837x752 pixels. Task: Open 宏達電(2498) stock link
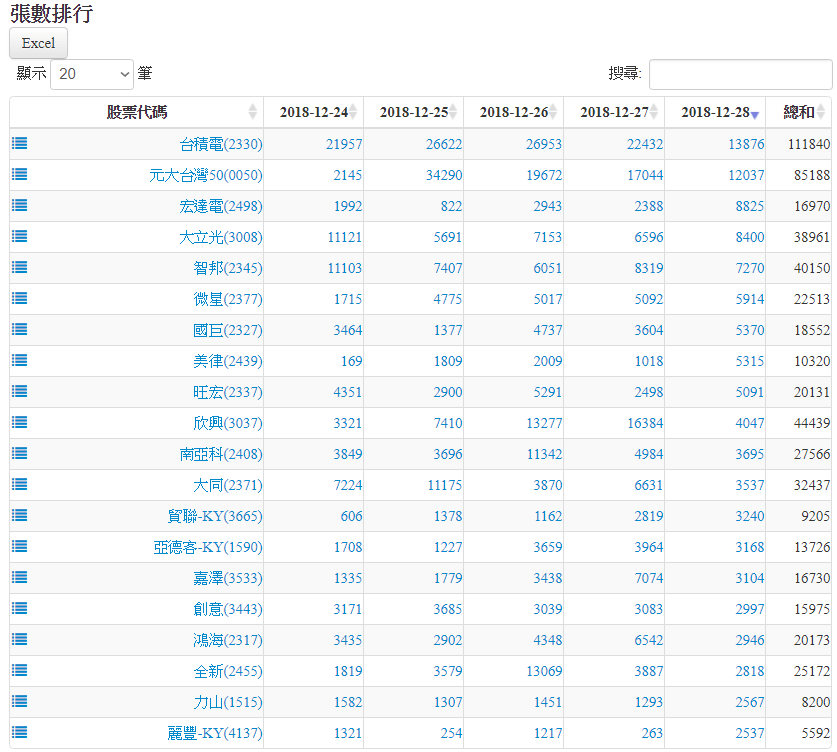[x=220, y=206]
